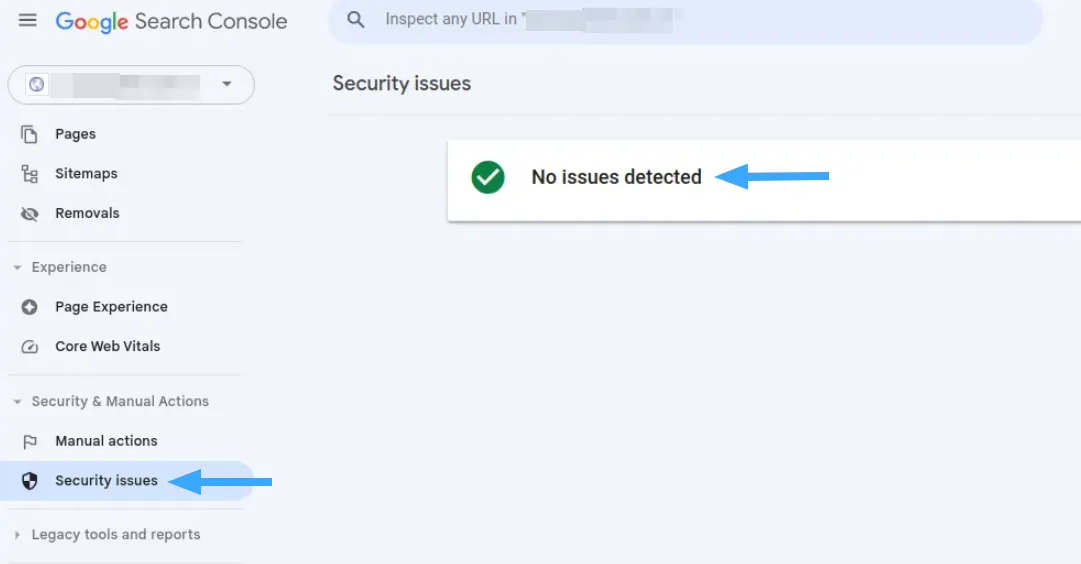Open the Sitemaps menu item
This screenshot has height=564, width=1081.
tap(86, 174)
